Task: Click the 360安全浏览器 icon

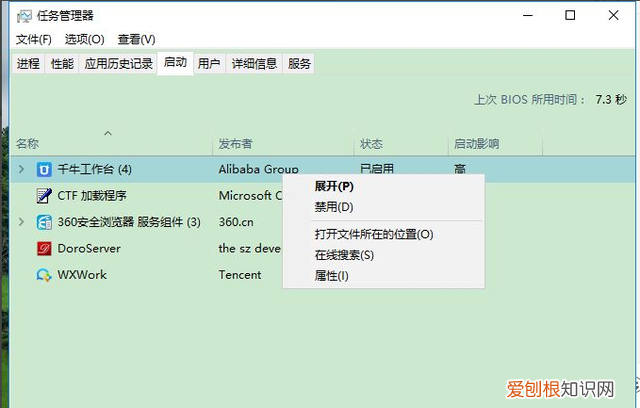Action: point(44,222)
